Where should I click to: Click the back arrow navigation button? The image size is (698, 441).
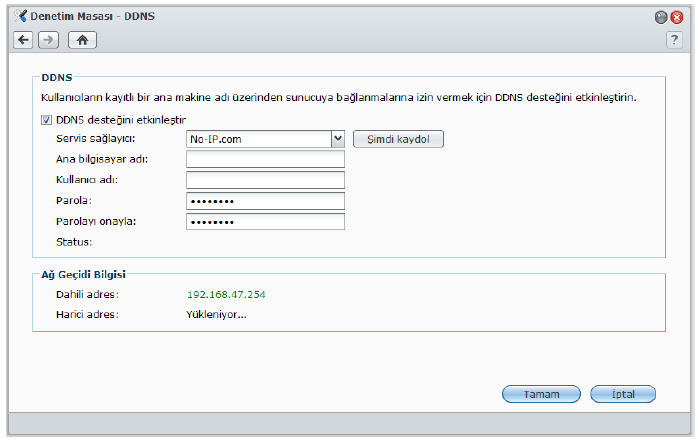point(24,39)
